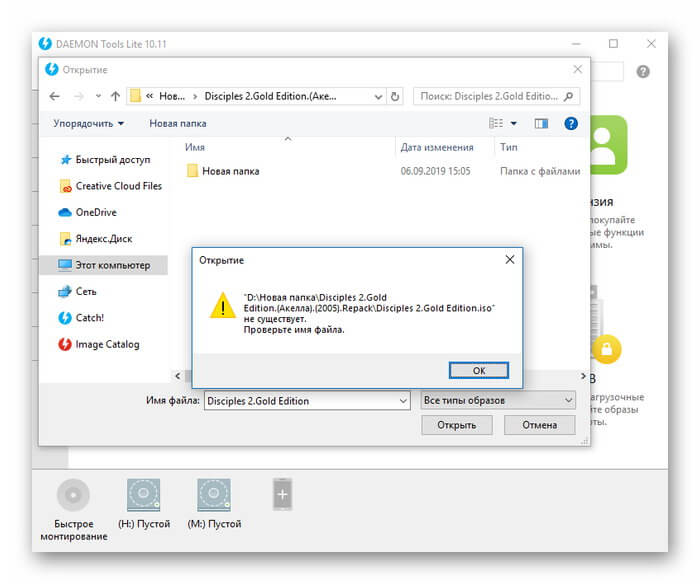Click the Disciples 2.Gold Edition breadcrumb segment
This screenshot has width=700, height=584.
click(x=270, y=96)
